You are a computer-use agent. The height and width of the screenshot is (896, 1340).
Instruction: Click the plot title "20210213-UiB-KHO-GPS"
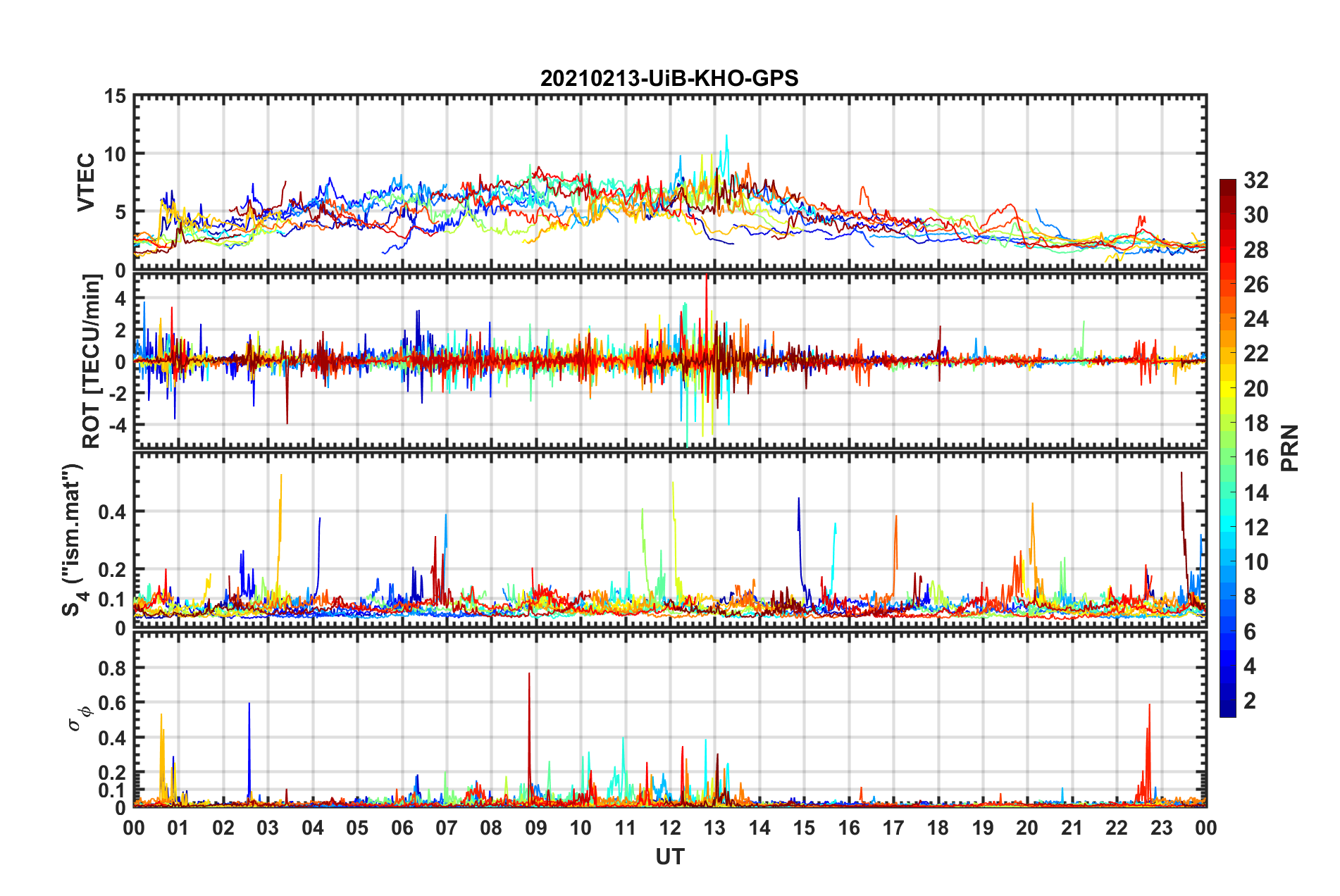669,78
